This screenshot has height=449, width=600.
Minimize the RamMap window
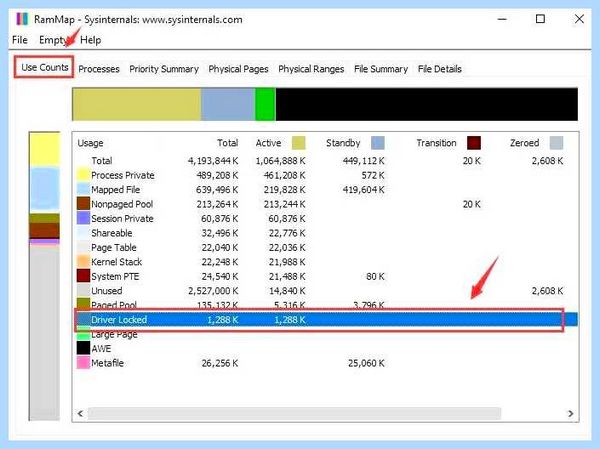[x=502, y=19]
